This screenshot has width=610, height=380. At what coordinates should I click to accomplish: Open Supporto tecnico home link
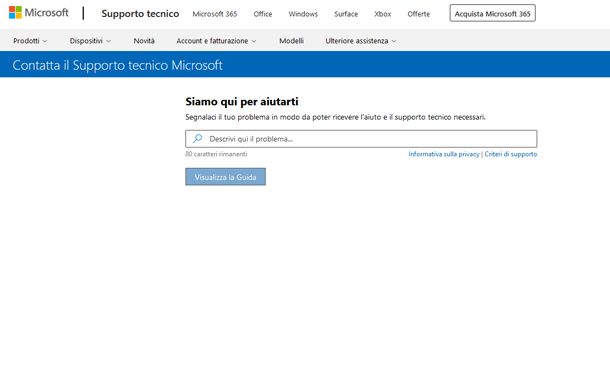click(x=140, y=14)
